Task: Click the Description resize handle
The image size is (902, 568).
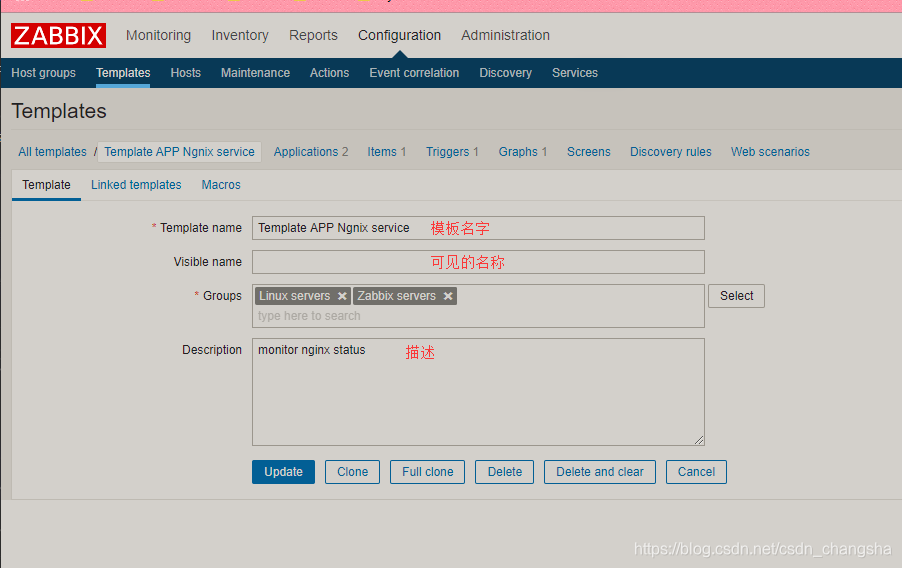Action: coord(698,440)
